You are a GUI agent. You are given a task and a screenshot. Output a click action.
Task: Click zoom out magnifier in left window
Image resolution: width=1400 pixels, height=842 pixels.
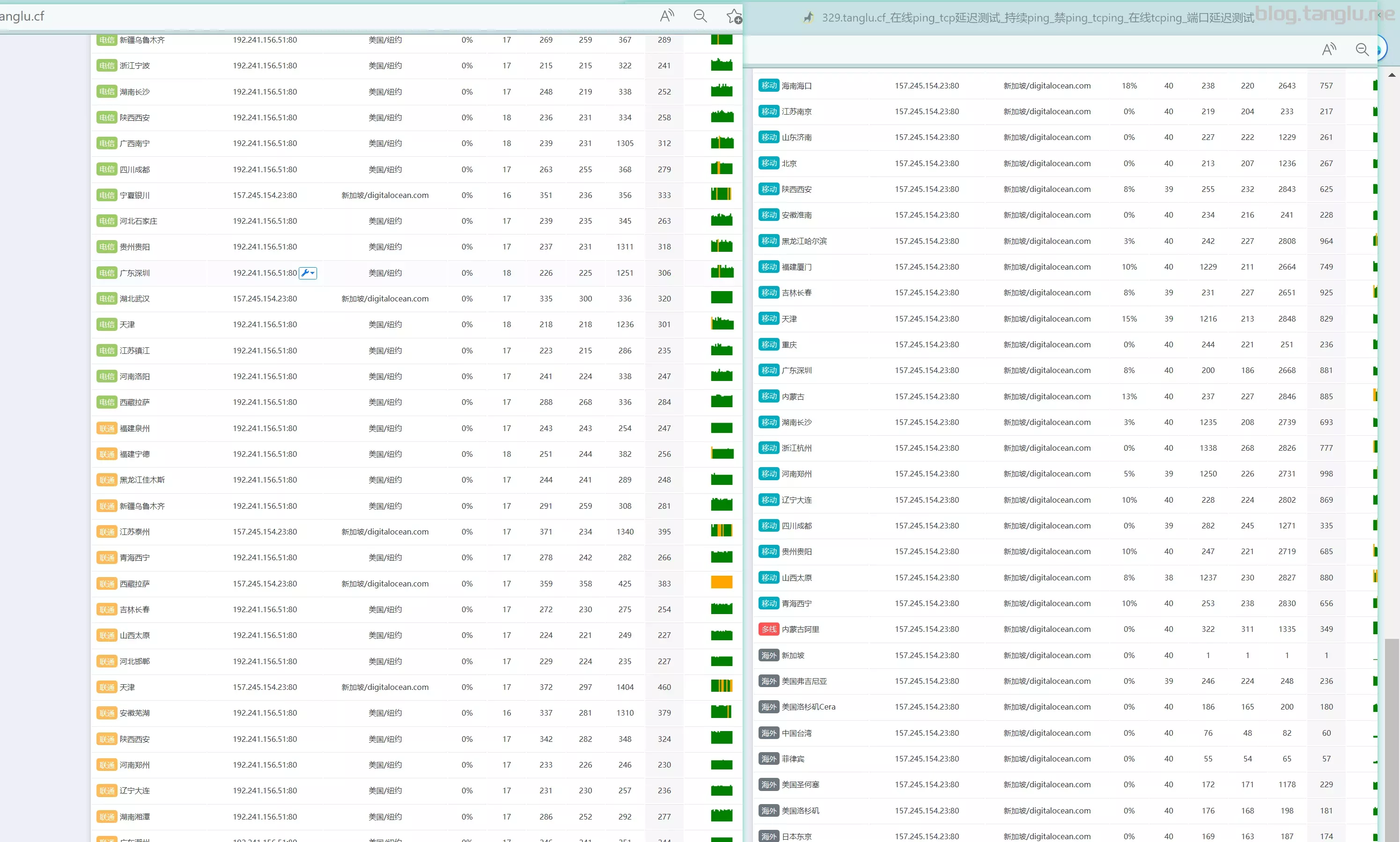point(700,16)
